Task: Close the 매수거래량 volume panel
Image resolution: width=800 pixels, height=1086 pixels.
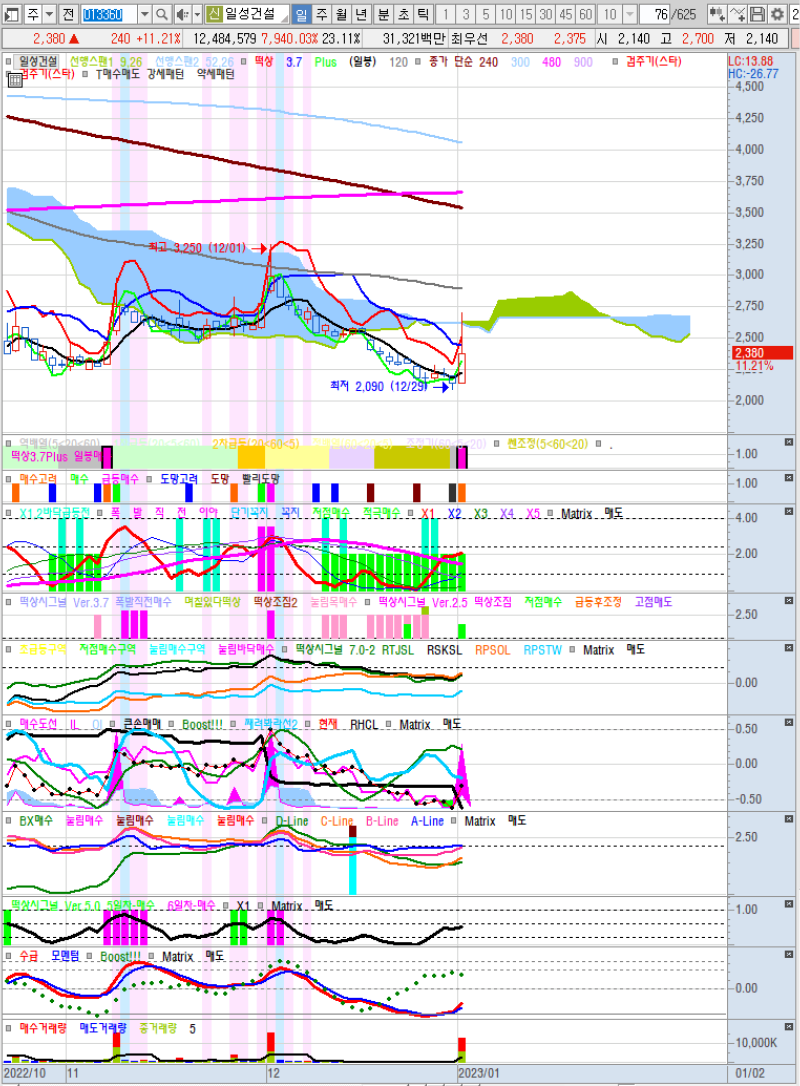Action: (x=789, y=1026)
